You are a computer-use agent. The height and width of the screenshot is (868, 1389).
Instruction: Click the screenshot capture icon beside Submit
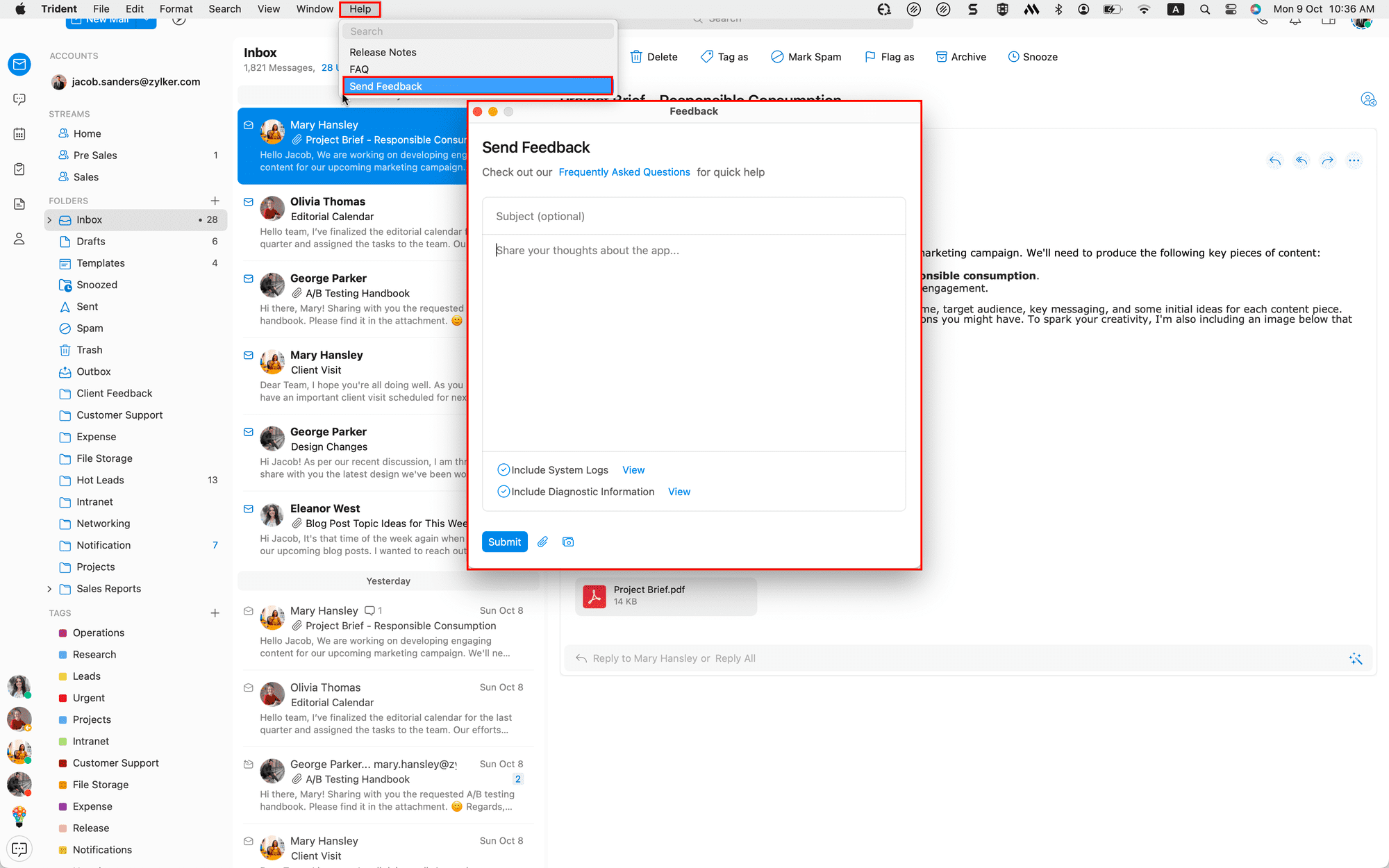pyautogui.click(x=568, y=542)
